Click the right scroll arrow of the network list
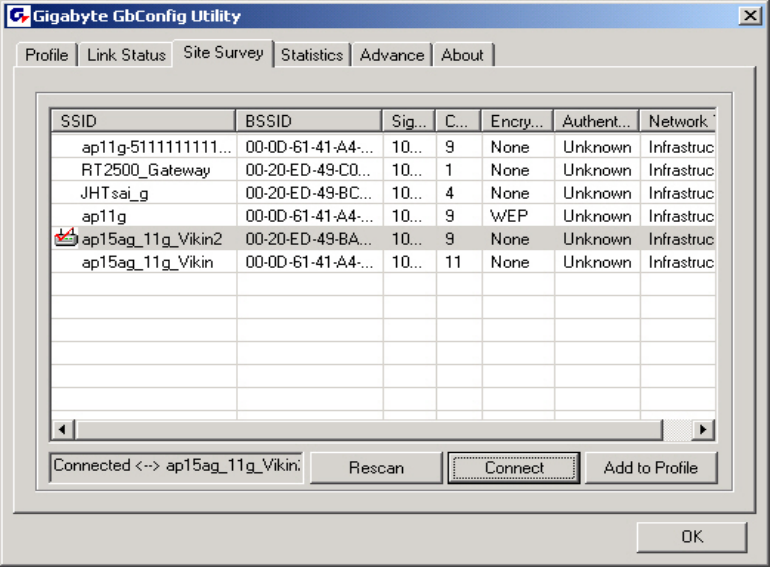Screen dimensions: 770x567 (x=703, y=430)
